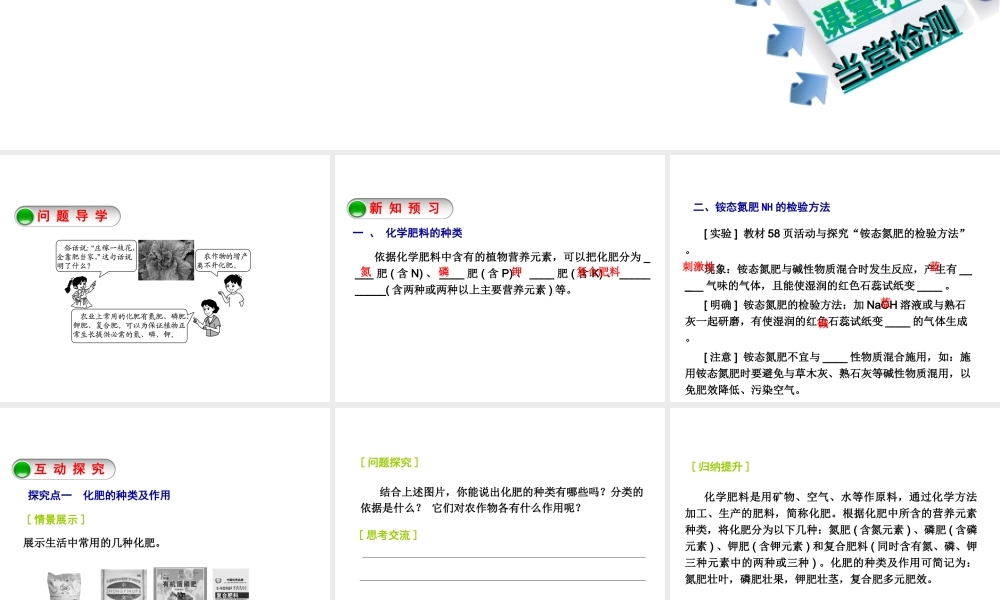
Task: Click heading 一、化学肥料的种类
Action: (407, 233)
